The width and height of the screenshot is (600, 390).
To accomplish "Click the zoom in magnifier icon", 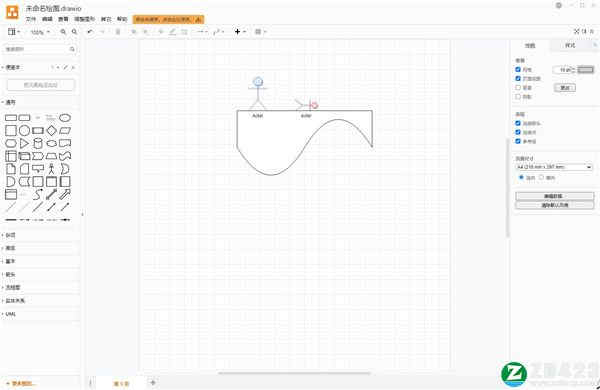I will click(x=63, y=32).
